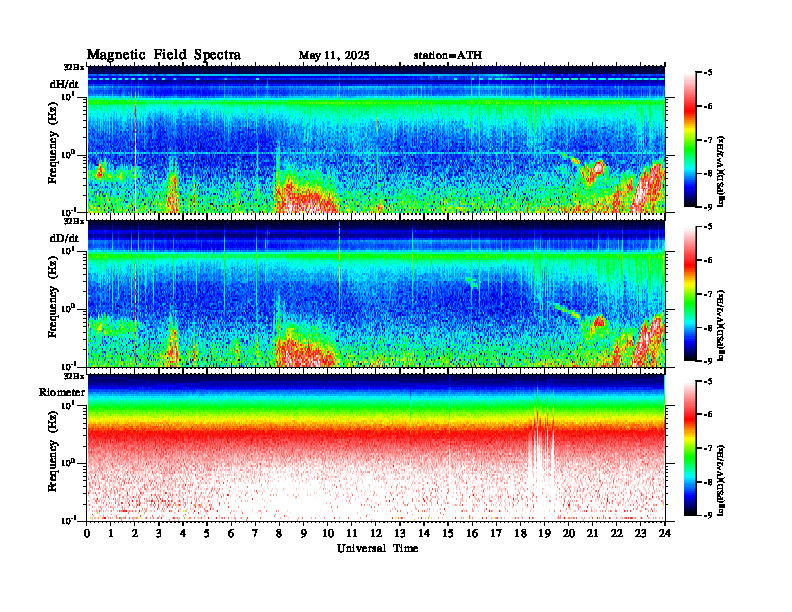Click the "32Hz" label of dH/dt panel
The image size is (792, 612).
(x=74, y=67)
